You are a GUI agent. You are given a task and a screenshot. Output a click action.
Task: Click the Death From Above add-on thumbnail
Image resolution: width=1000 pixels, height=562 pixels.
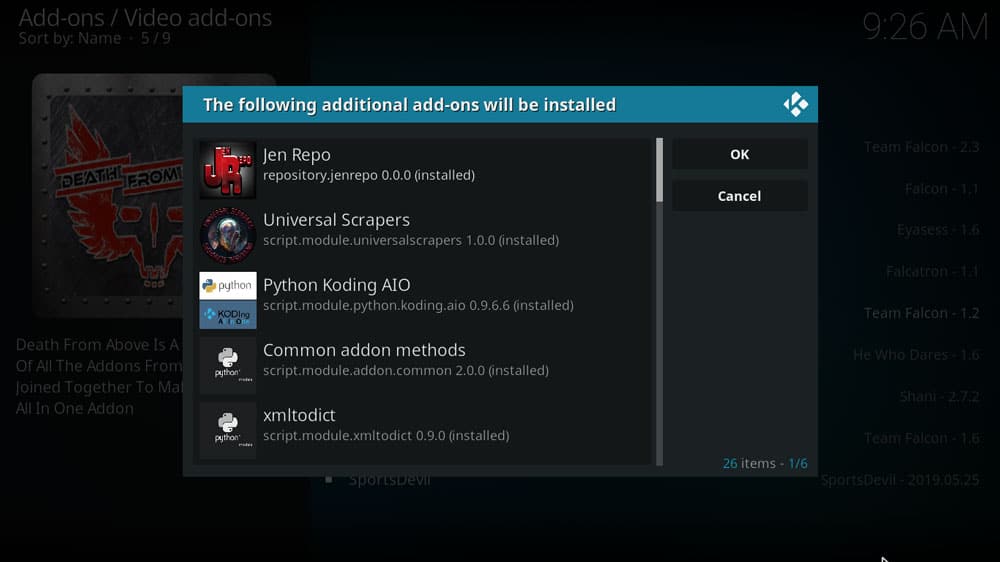coord(108,195)
